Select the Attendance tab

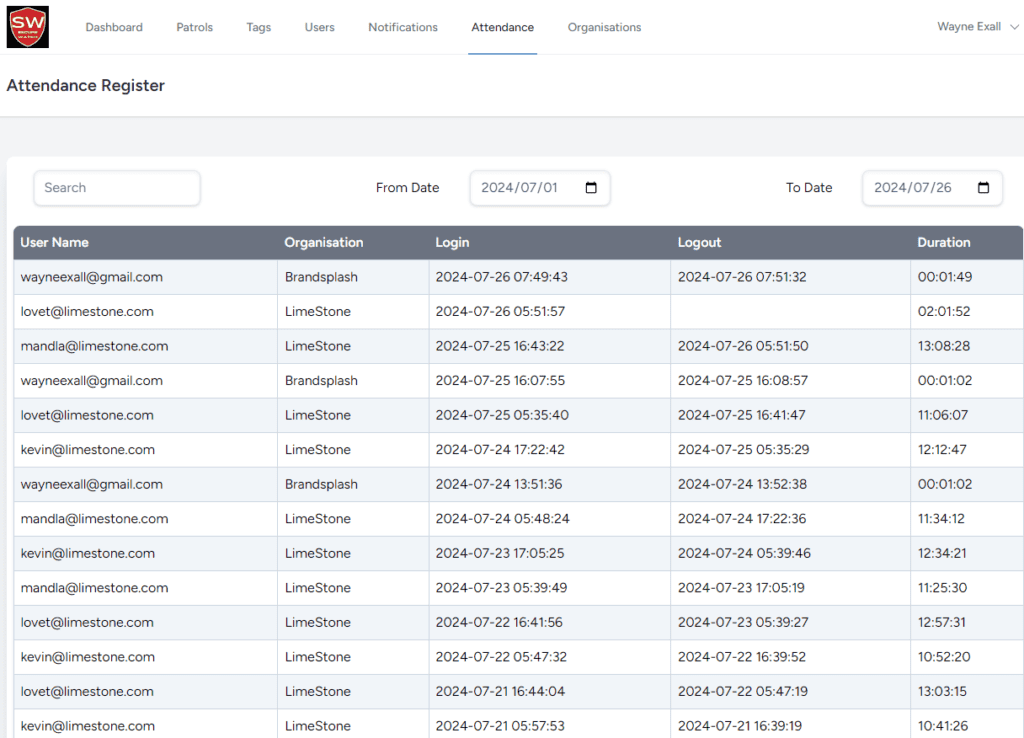(502, 27)
